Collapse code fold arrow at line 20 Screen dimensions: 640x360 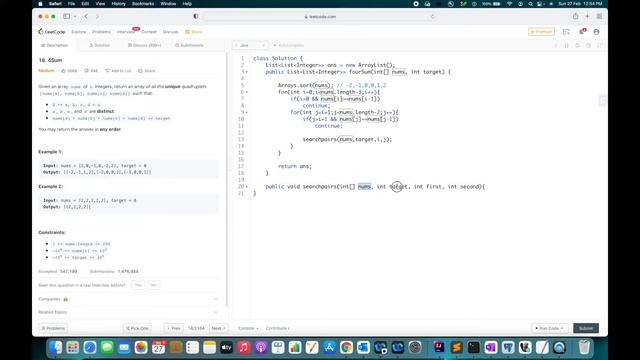(247, 187)
